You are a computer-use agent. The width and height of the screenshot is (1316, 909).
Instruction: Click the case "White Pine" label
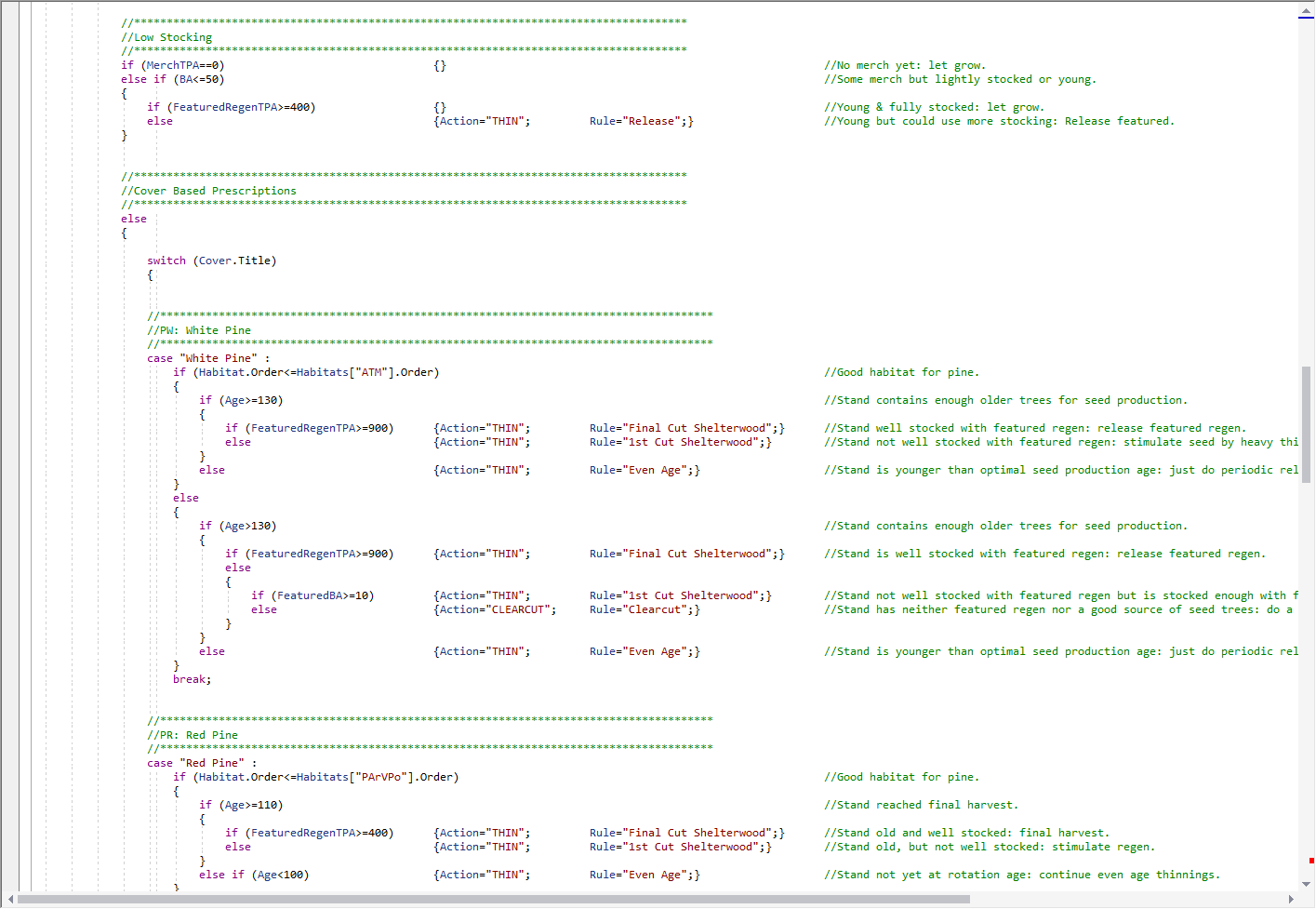pos(209,358)
